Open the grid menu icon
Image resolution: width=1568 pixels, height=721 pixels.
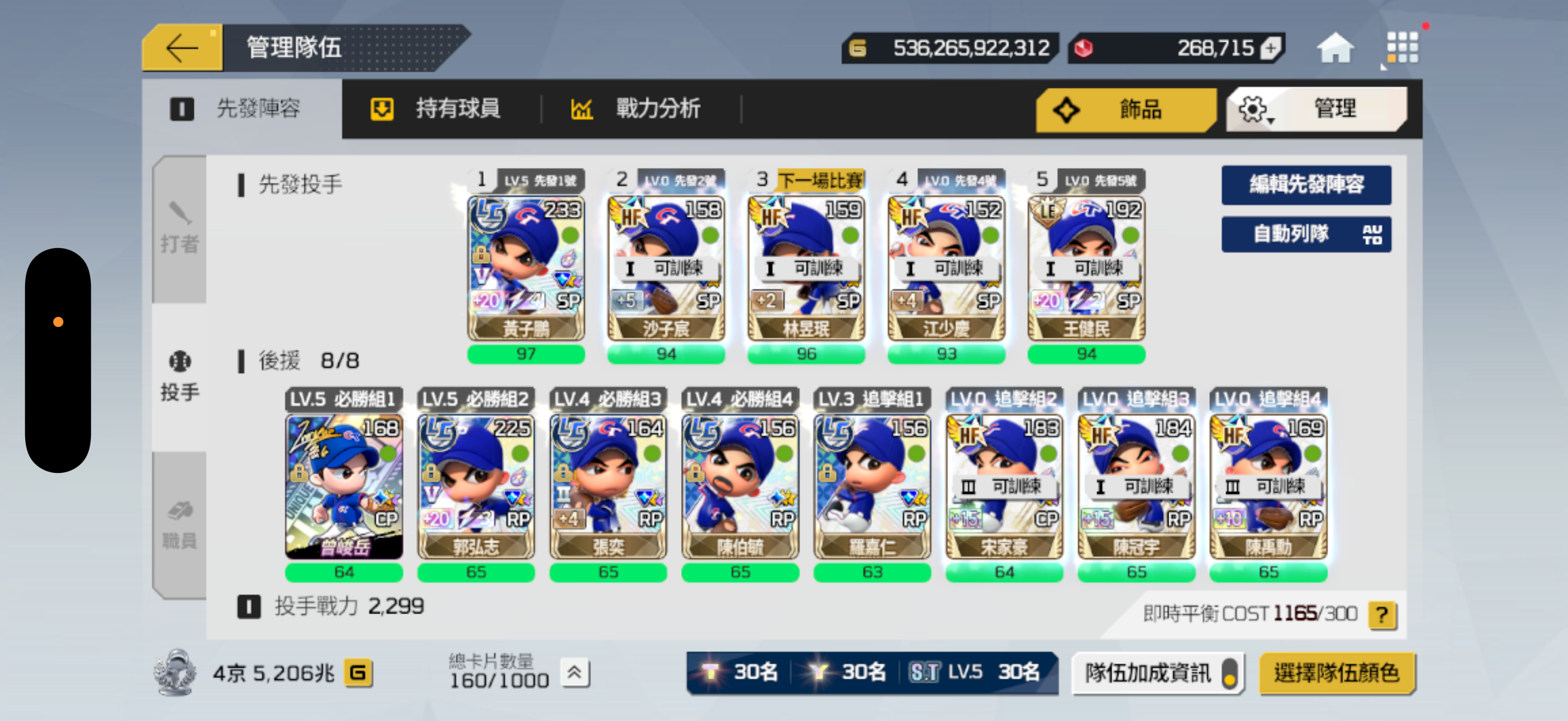(1402, 47)
